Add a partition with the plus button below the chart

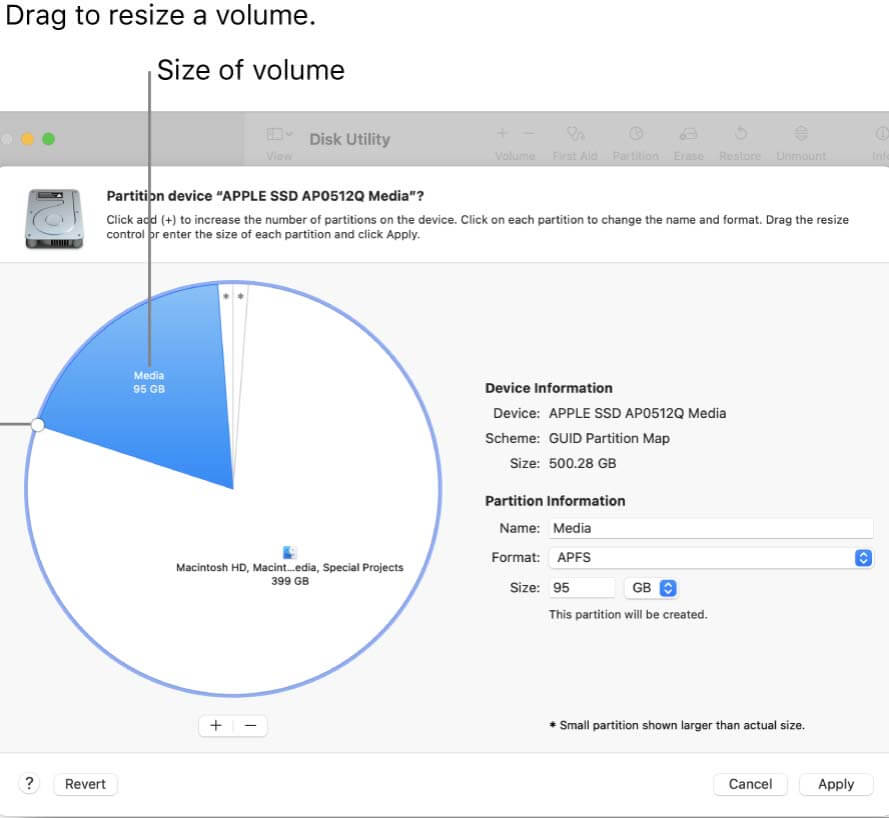(x=216, y=726)
